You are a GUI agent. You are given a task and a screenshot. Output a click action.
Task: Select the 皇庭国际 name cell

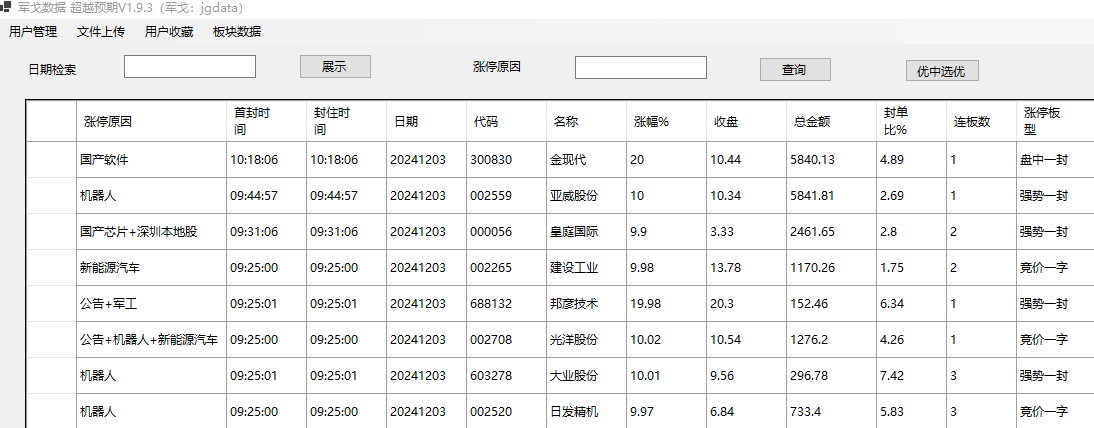586,232
